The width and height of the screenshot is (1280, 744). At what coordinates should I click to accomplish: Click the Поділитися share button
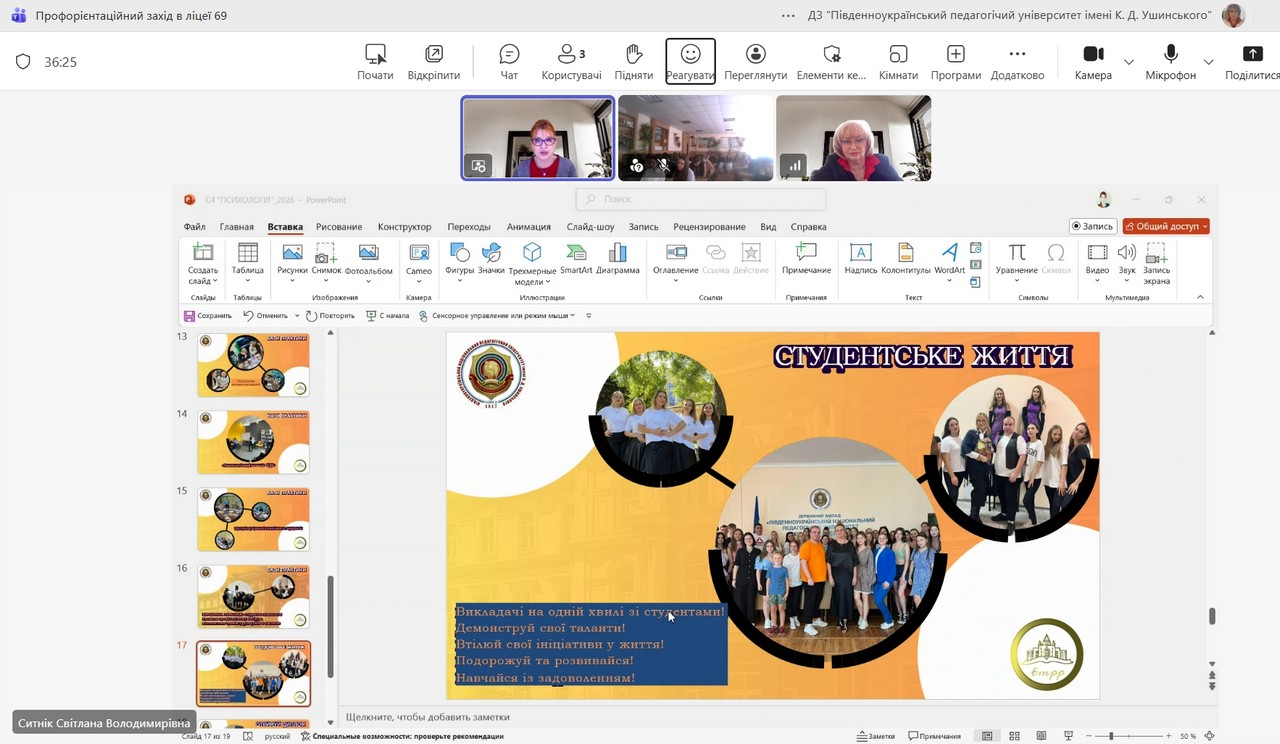pos(1252,62)
